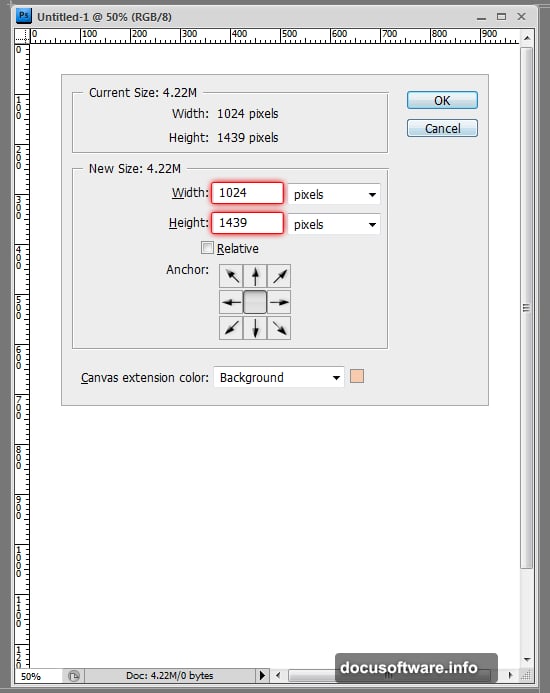Cancel the Canvas Size dialog
This screenshot has width=550, height=693.
(x=442, y=128)
